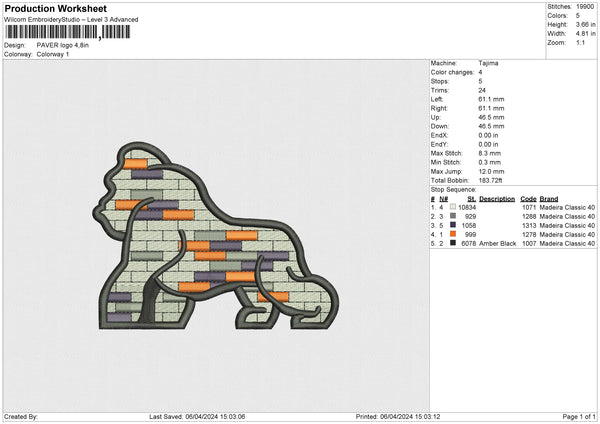Viewport: 600px width, 424px height.
Task: Click the Colorway 1 value
Action: (x=53, y=54)
